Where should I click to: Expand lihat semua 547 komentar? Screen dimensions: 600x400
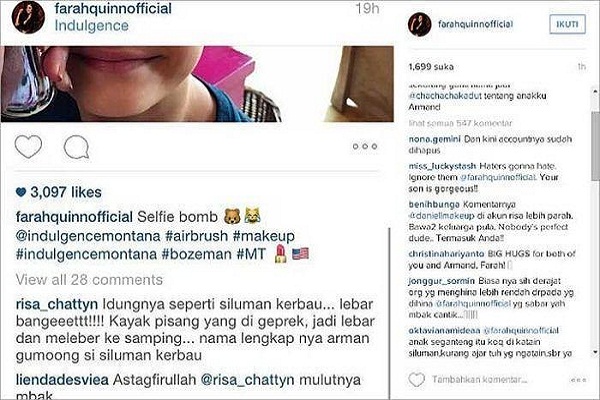(460, 123)
